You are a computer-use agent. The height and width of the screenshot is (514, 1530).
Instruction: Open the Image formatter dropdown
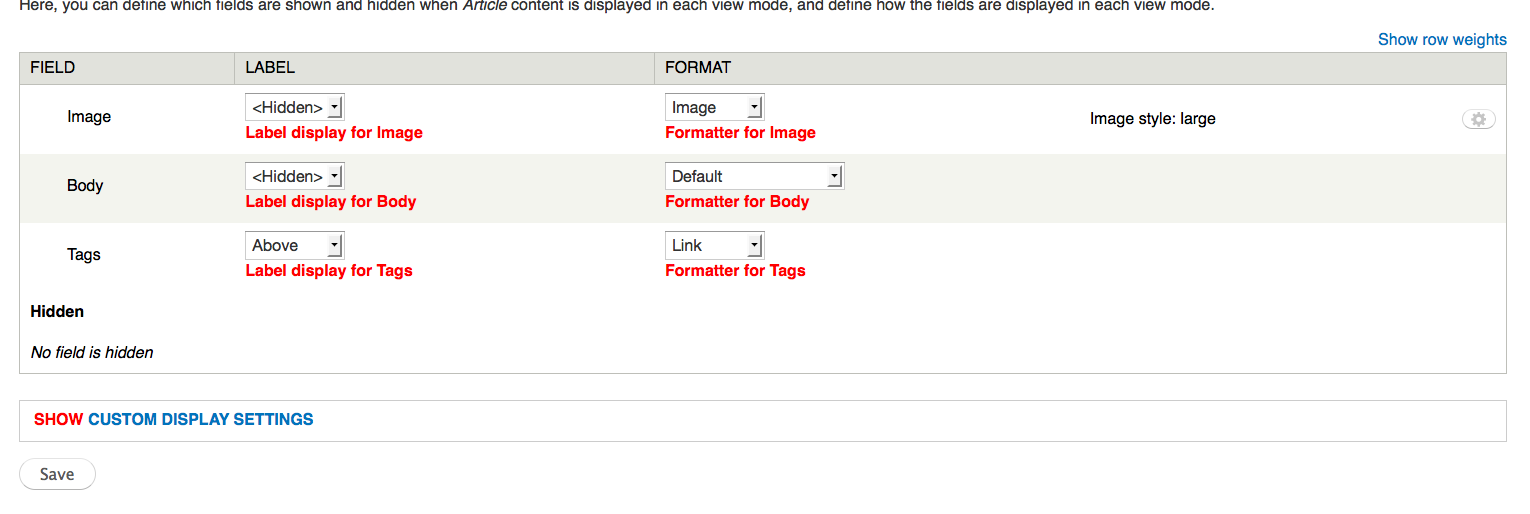[714, 107]
